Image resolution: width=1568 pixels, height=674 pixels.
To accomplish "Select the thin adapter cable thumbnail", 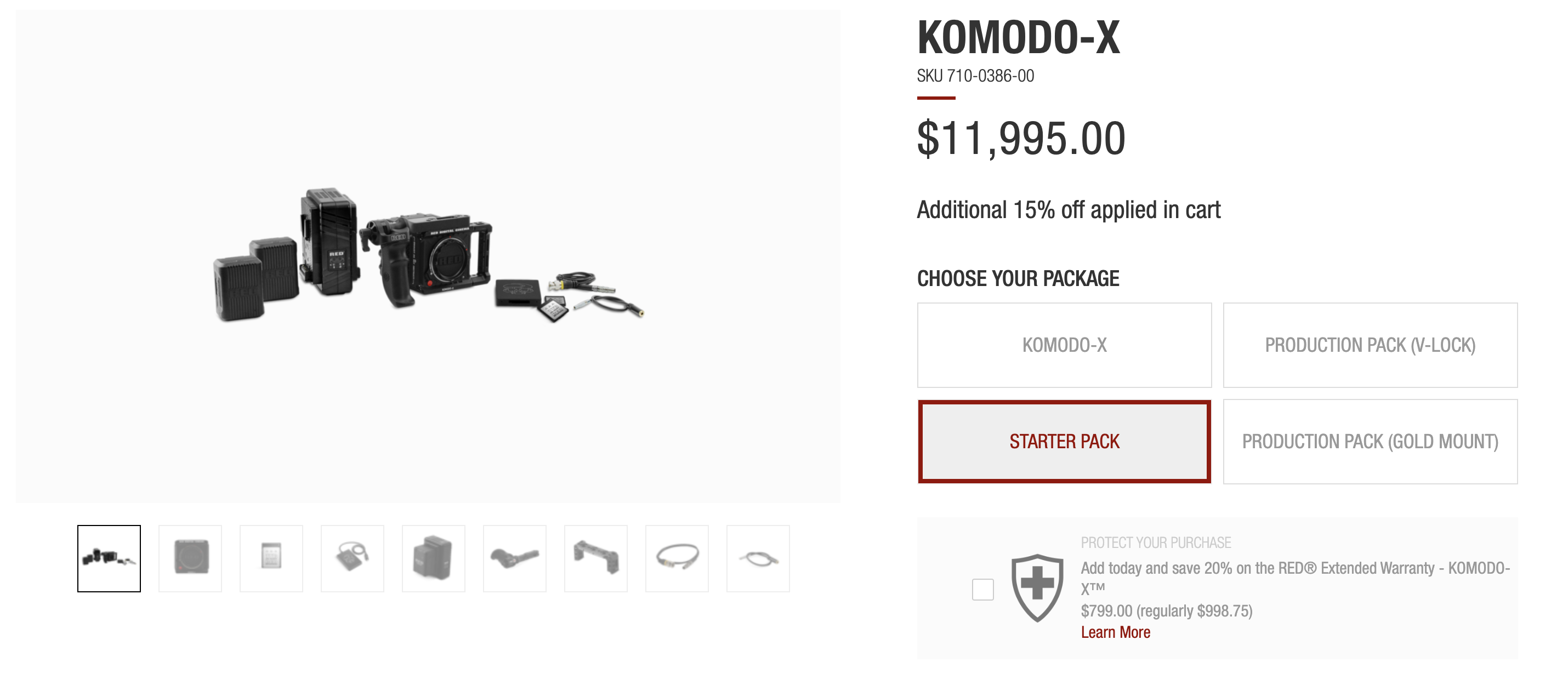I will (x=758, y=558).
